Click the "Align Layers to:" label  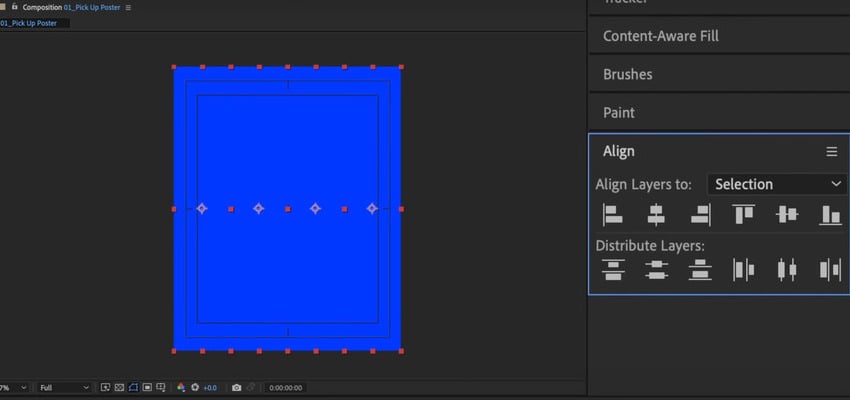pos(643,185)
